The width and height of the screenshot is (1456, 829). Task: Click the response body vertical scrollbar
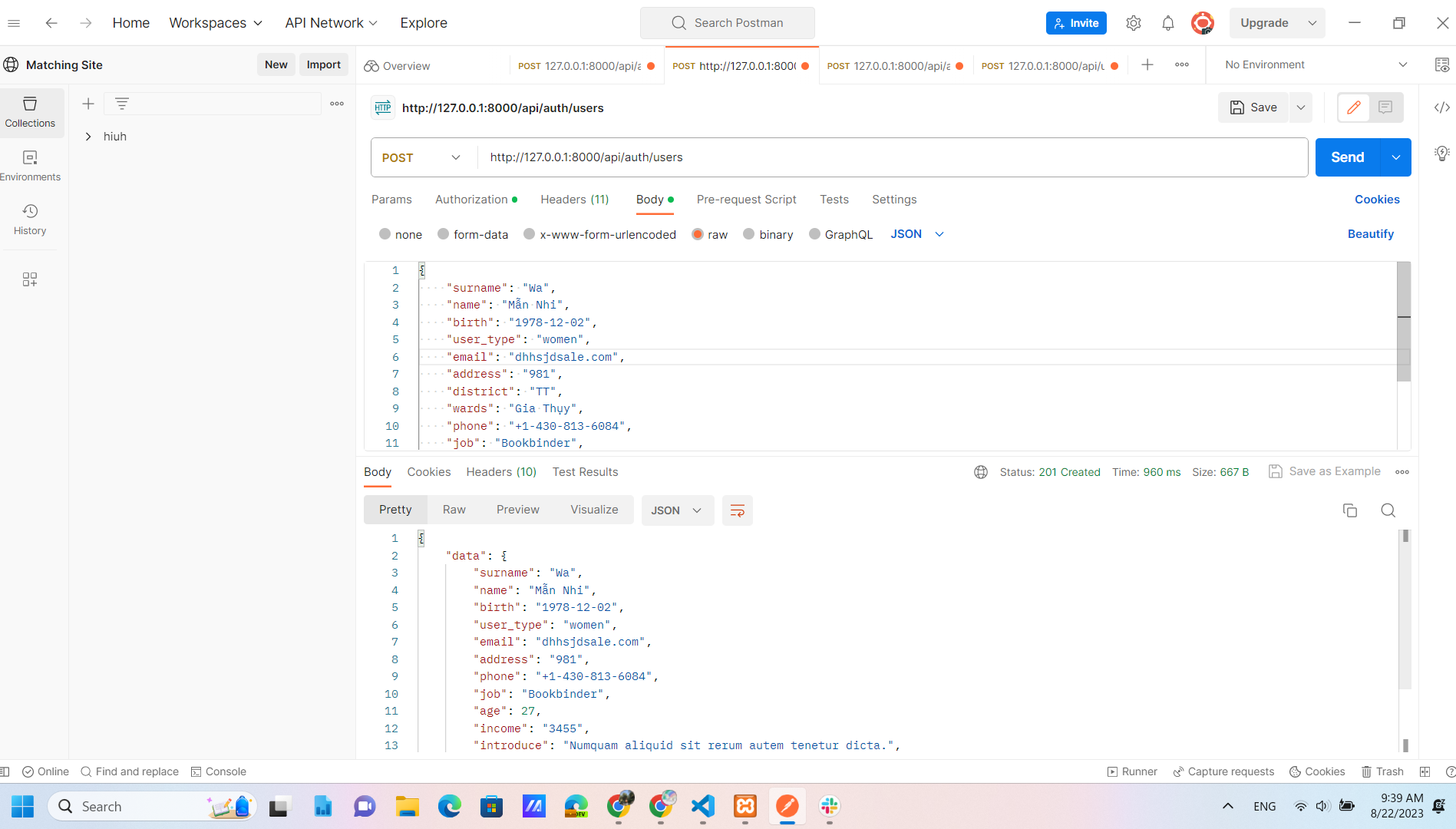pyautogui.click(x=1405, y=610)
